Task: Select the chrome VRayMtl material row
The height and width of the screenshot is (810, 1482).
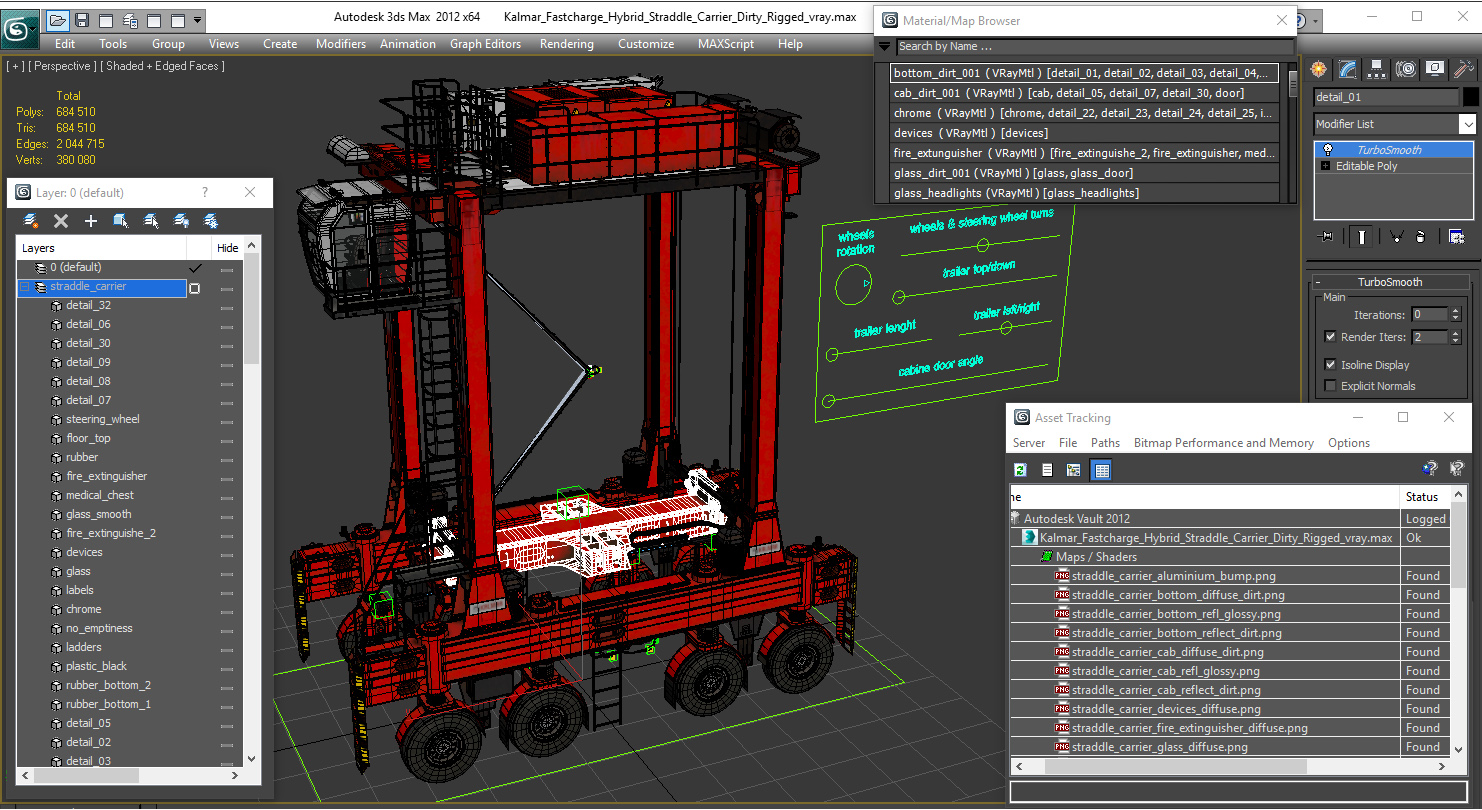Action: [1085, 113]
